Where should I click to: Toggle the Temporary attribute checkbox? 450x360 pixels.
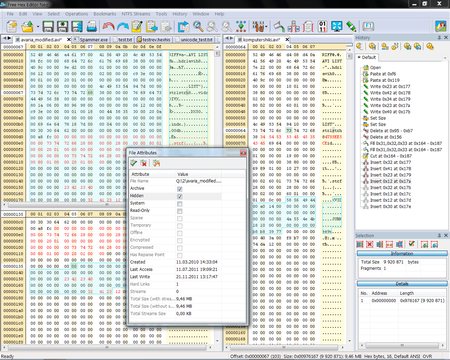pos(180,226)
